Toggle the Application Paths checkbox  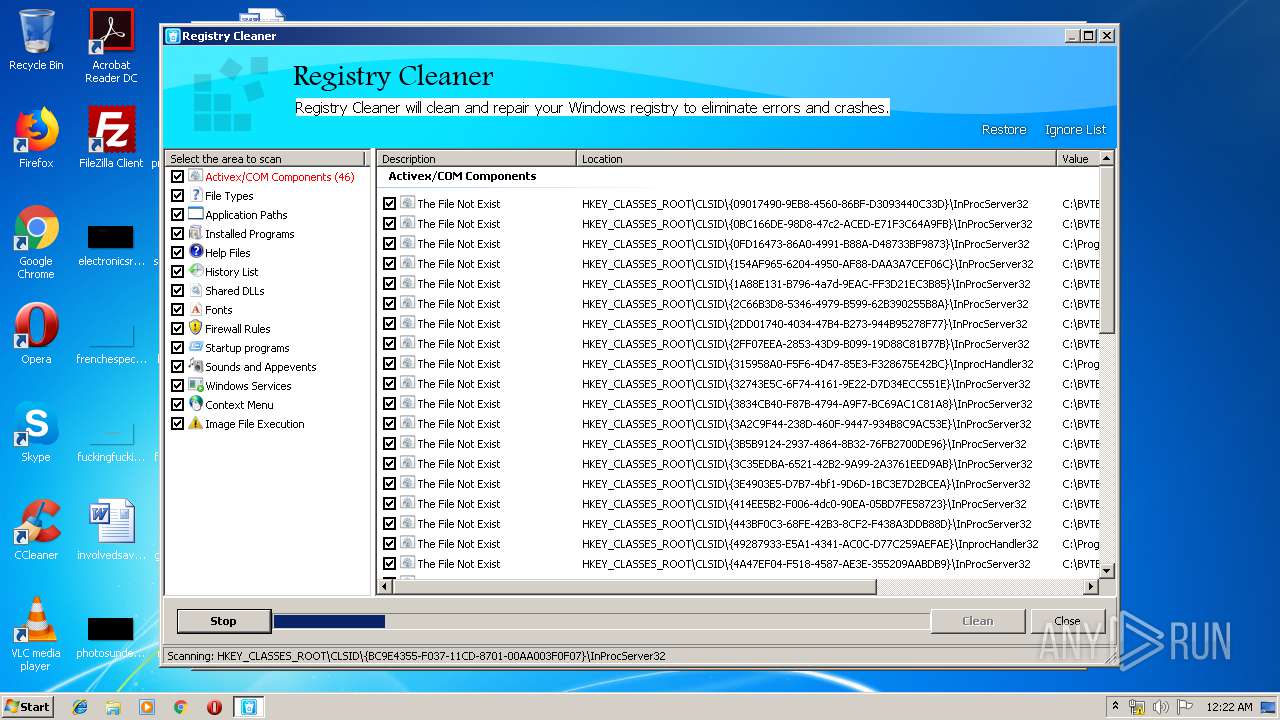(x=177, y=214)
